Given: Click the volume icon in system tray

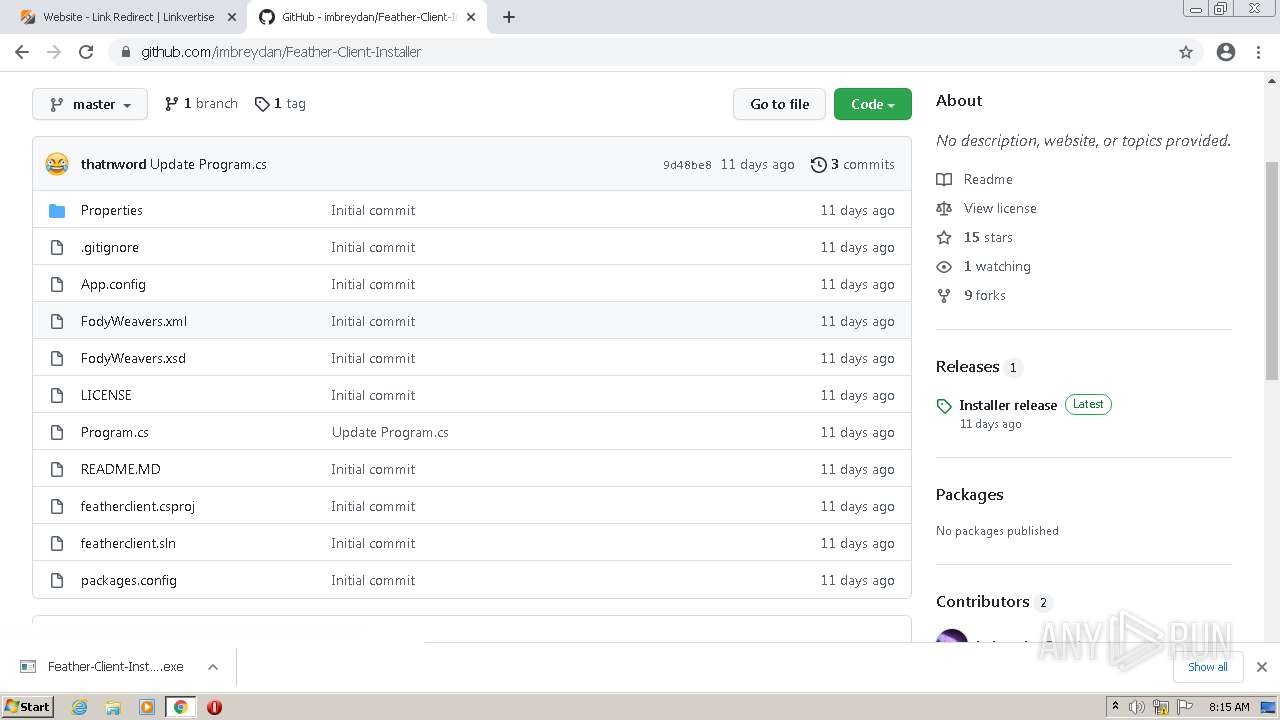Looking at the screenshot, I should 1137,707.
